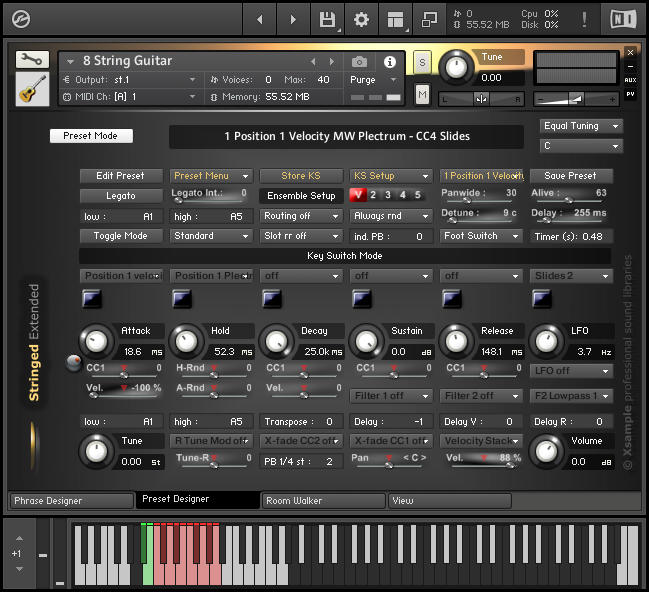Show instrument info with the i icon
The height and width of the screenshot is (592, 649).
(x=389, y=62)
